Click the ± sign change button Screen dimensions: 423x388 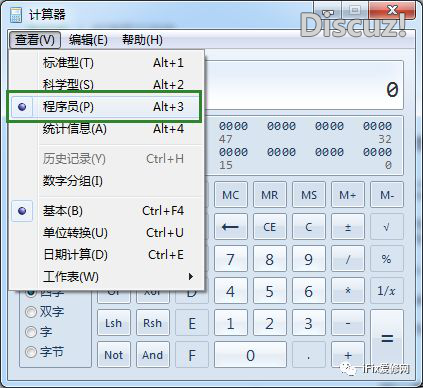click(x=348, y=227)
